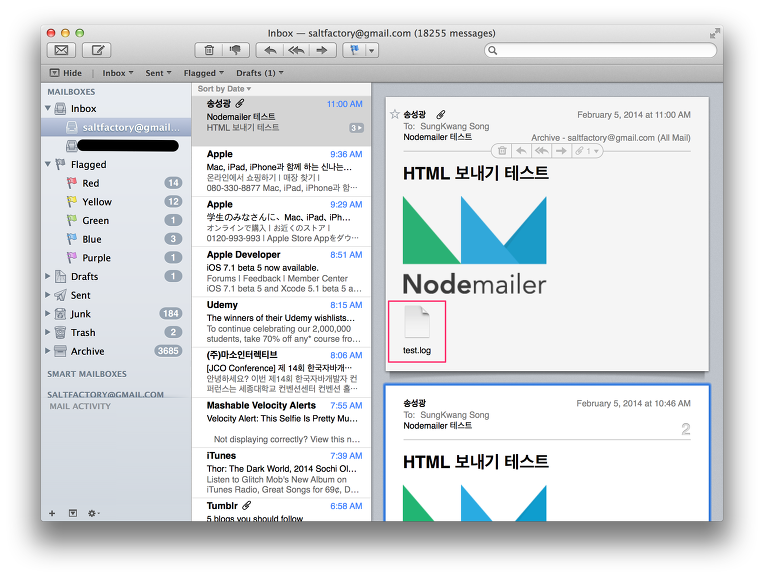Open the Junk mailbox icon

tap(60, 313)
